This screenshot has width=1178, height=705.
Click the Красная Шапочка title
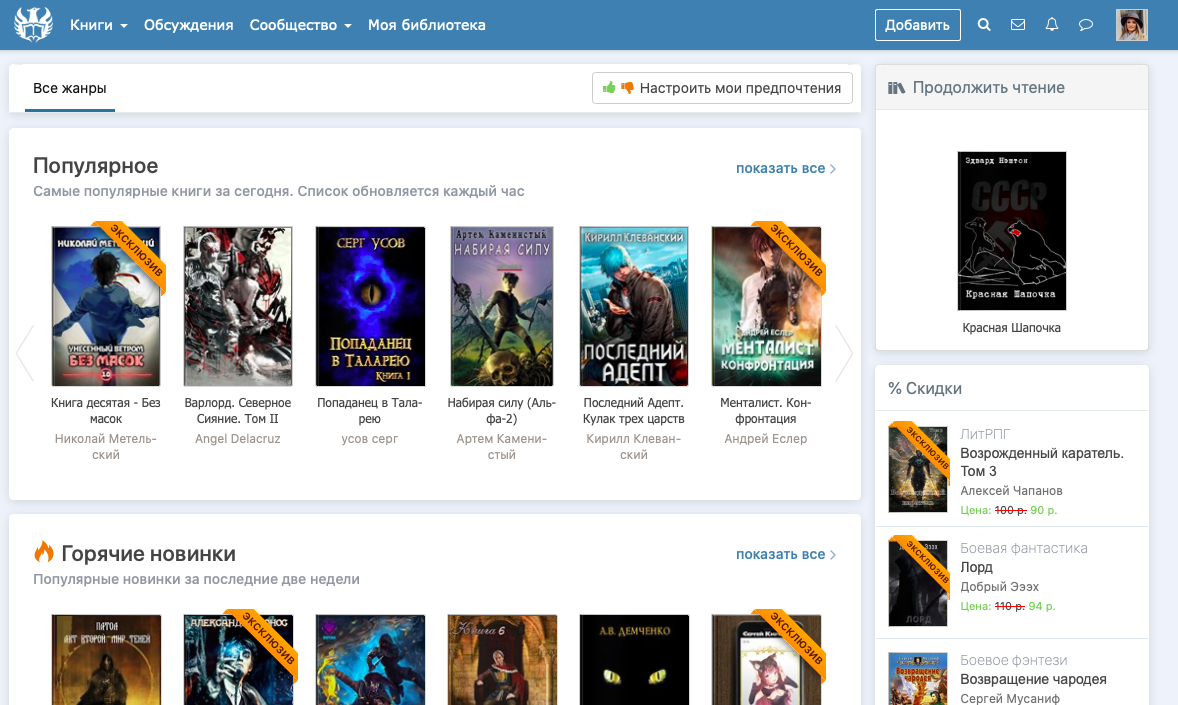tap(1011, 328)
